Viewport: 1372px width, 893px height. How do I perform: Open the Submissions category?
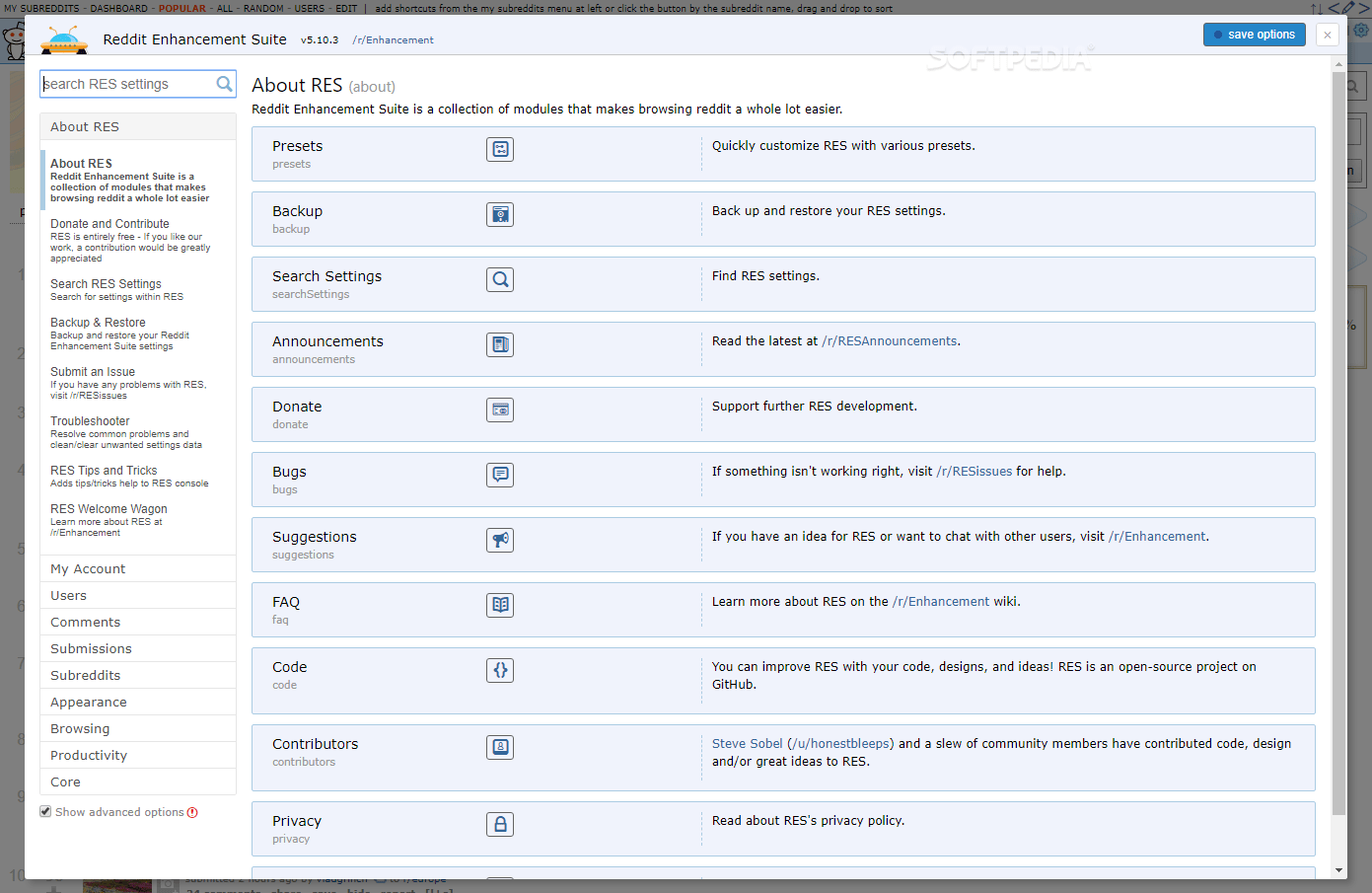click(138, 648)
